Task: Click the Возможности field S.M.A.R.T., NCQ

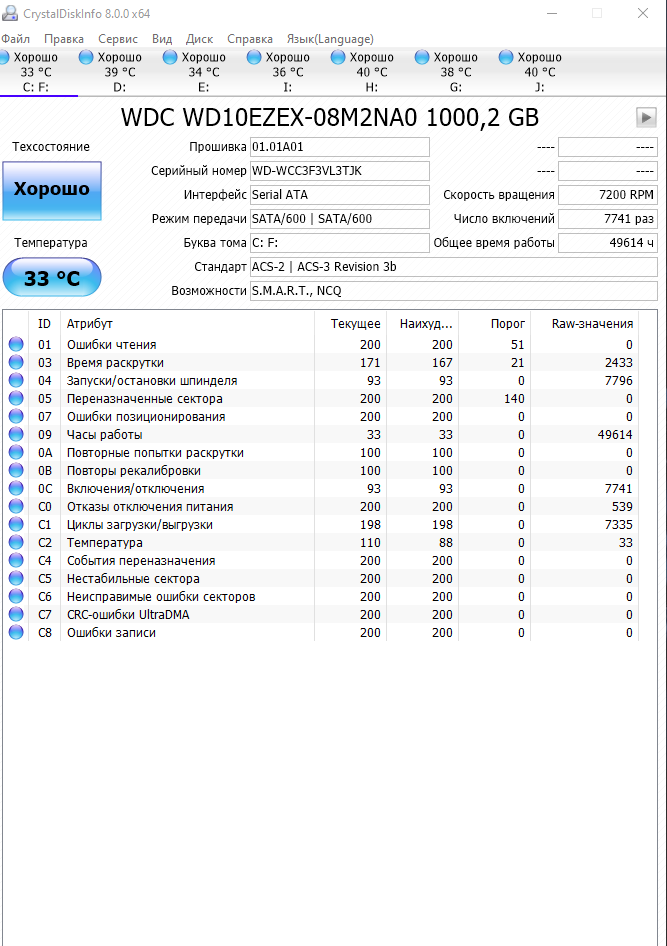Action: click(x=454, y=291)
